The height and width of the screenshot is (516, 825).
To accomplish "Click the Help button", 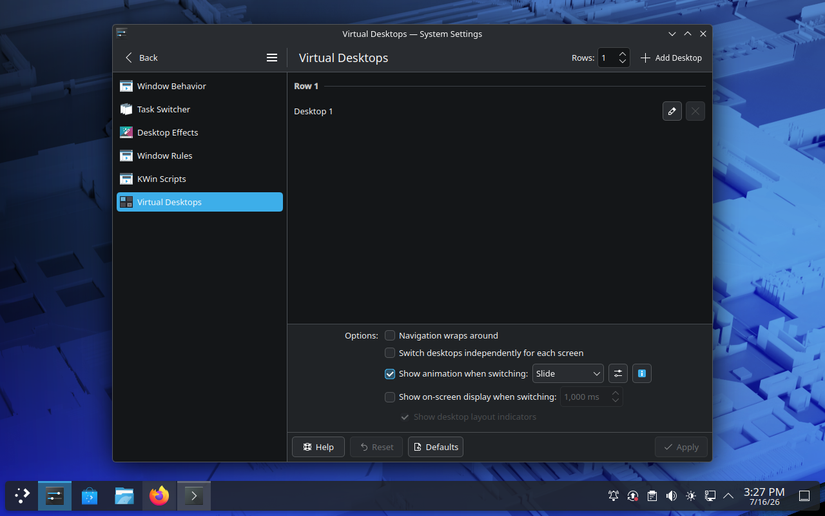I will [318, 447].
